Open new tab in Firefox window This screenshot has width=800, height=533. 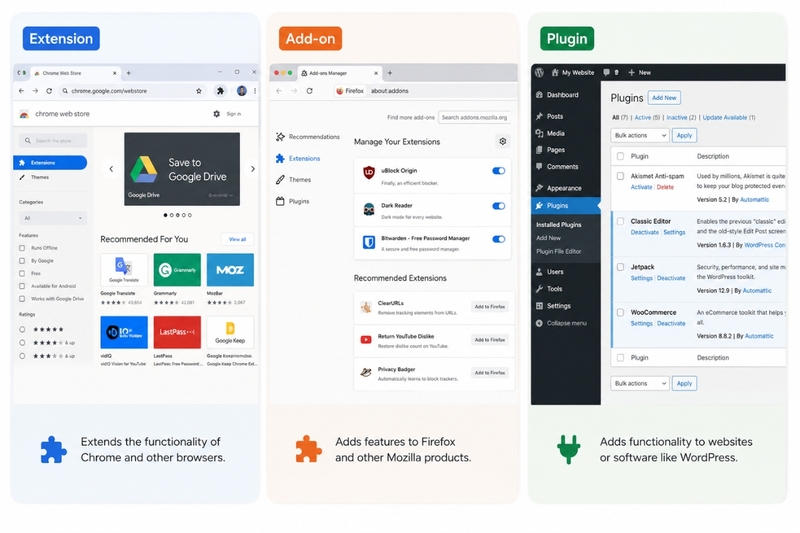pos(390,73)
